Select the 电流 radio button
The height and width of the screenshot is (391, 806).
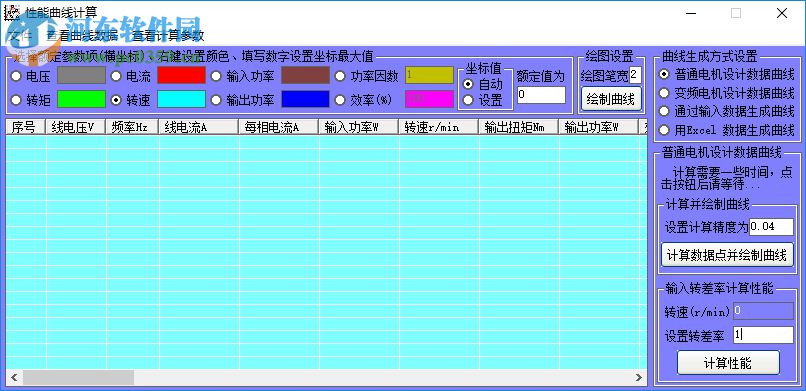pyautogui.click(x=116, y=77)
